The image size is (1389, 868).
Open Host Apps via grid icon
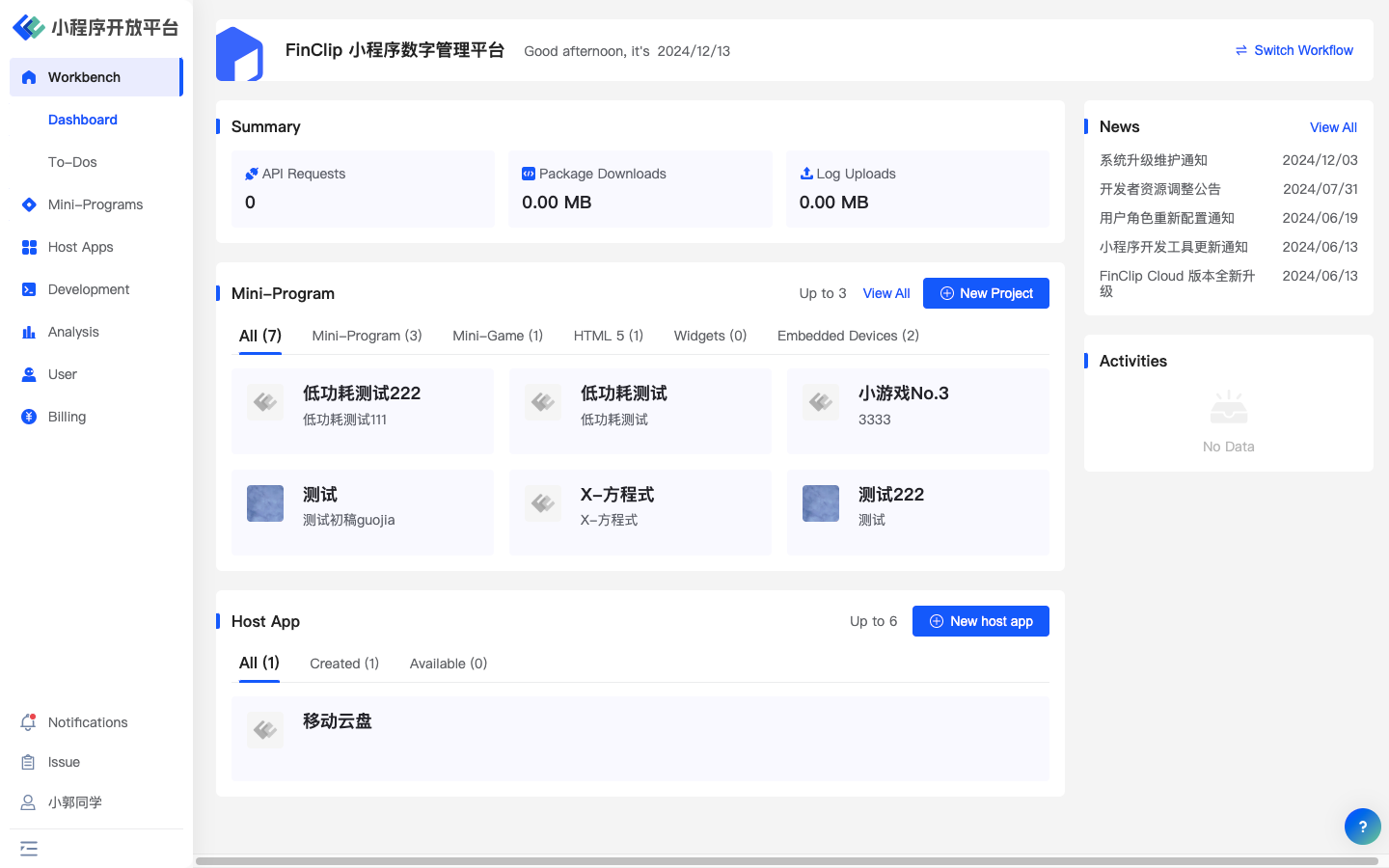(x=29, y=247)
